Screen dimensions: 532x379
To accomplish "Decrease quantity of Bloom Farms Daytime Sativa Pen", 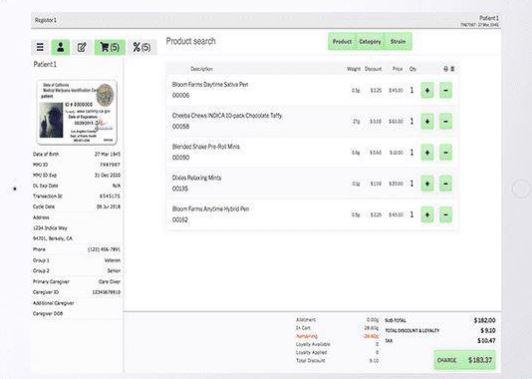I will pos(445,90).
